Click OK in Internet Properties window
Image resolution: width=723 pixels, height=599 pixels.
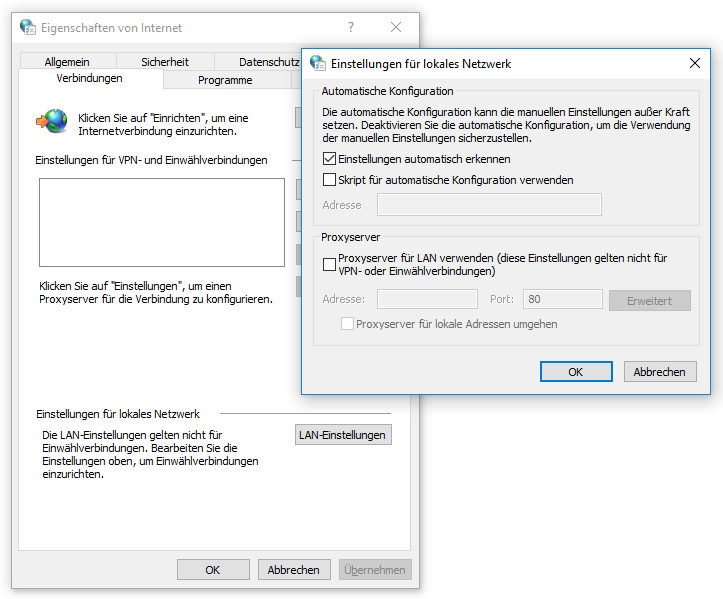[x=213, y=570]
